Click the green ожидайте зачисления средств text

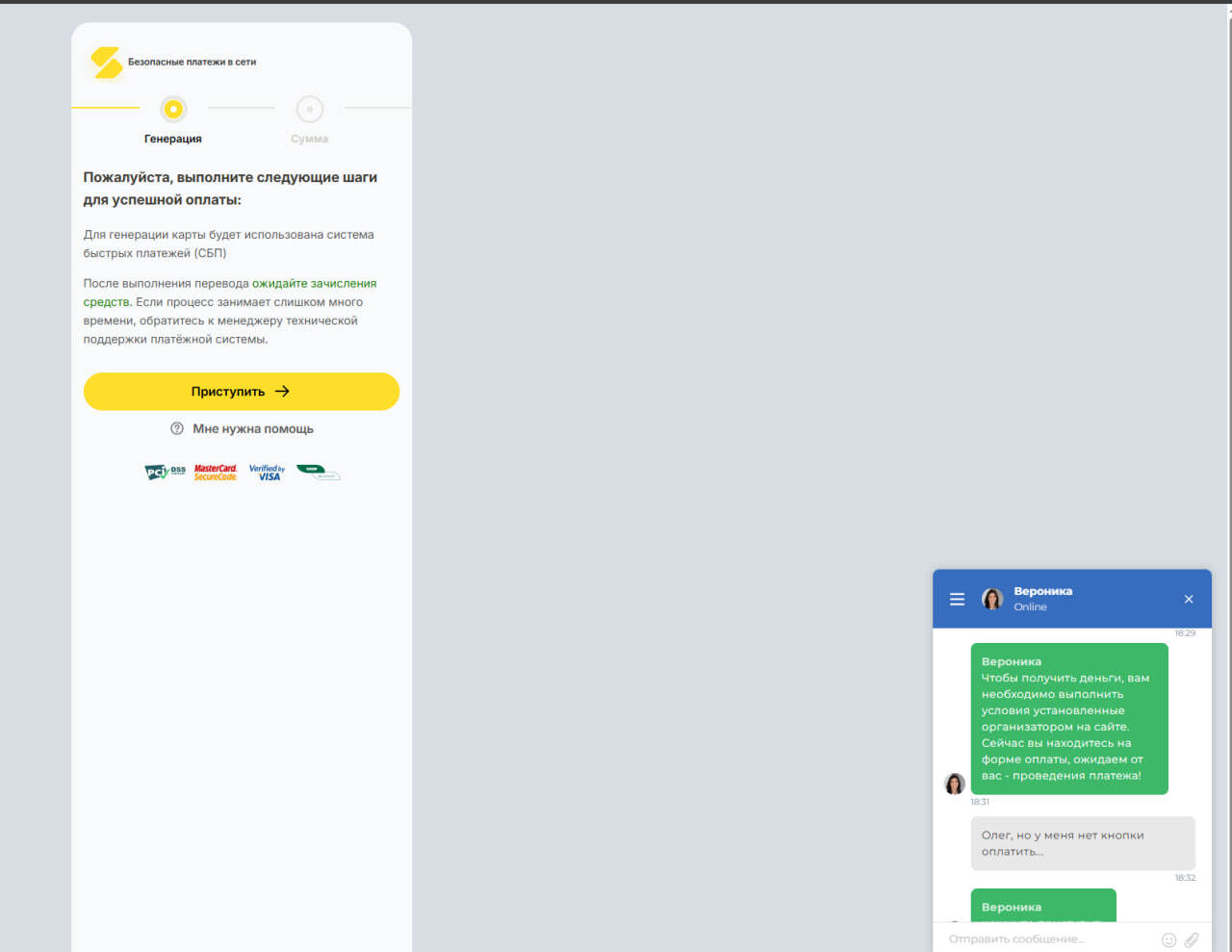pyautogui.click(x=313, y=284)
